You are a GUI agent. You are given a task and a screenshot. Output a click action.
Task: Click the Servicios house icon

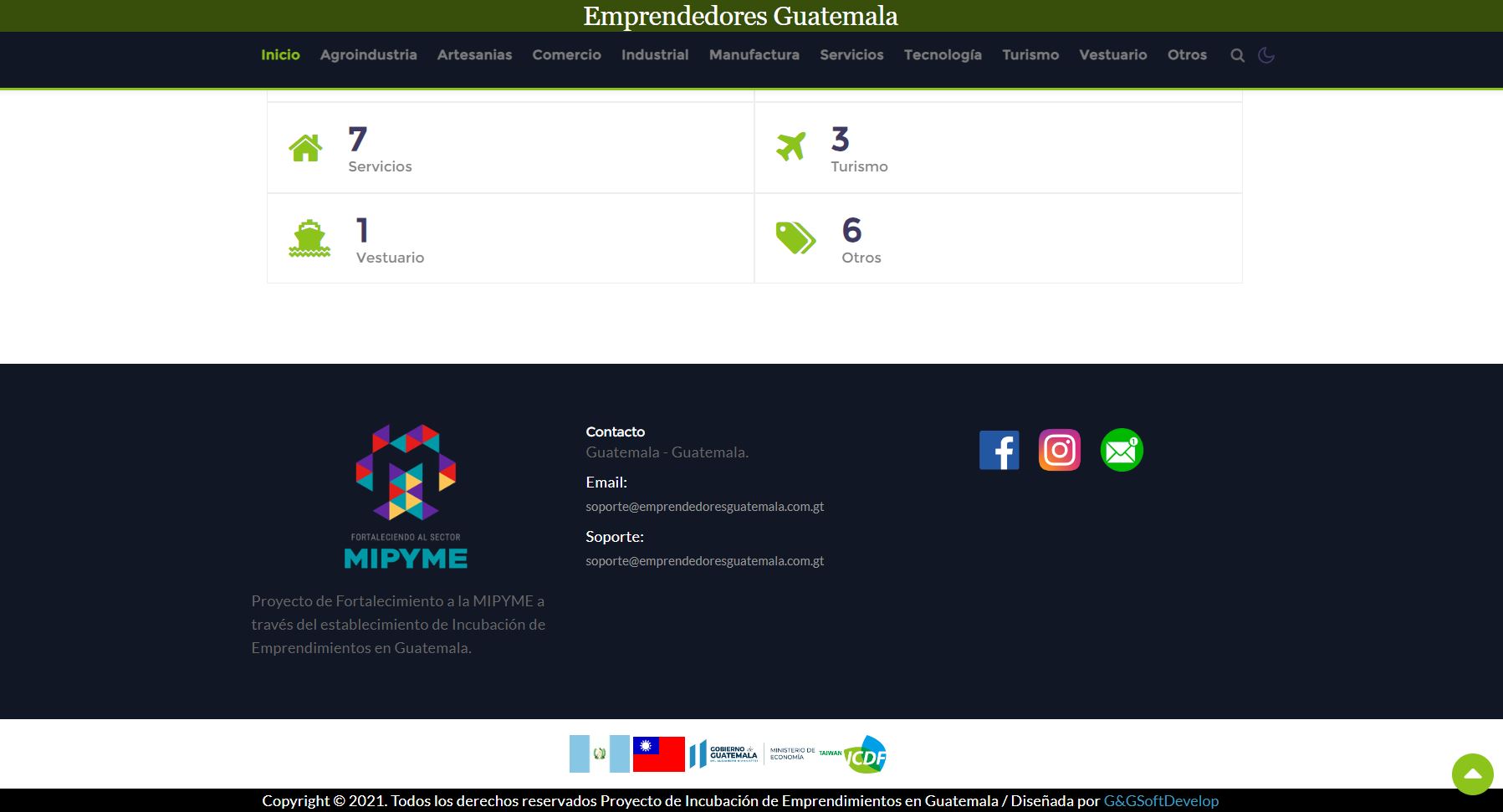[x=305, y=148]
